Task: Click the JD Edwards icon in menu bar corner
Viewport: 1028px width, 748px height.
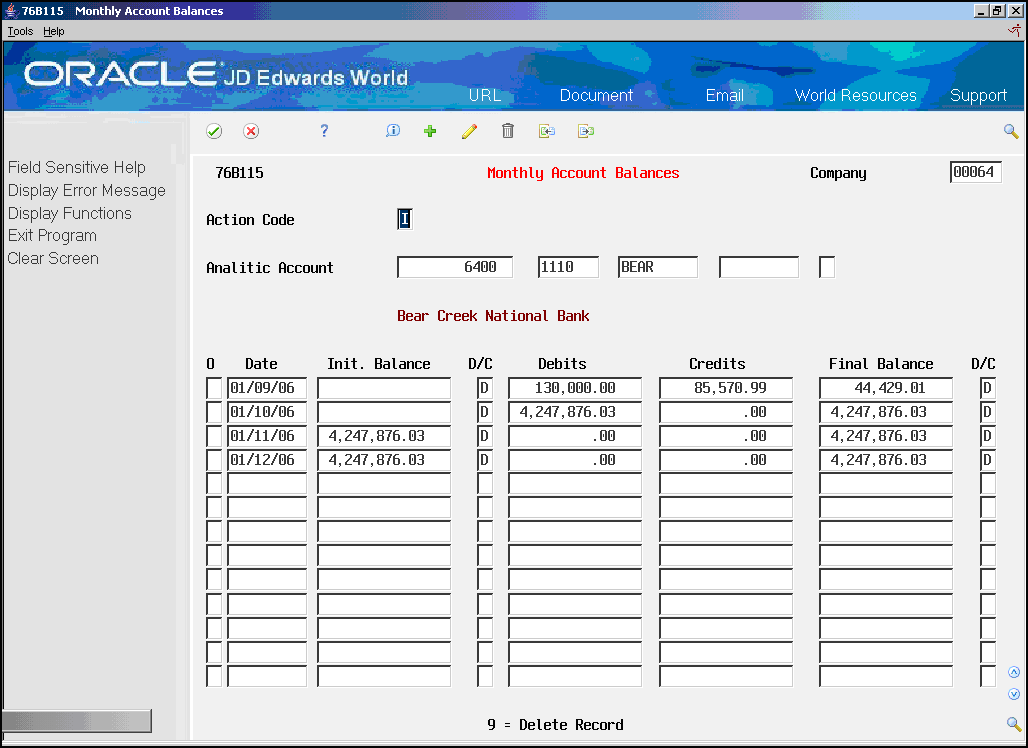Action: (x=1015, y=30)
